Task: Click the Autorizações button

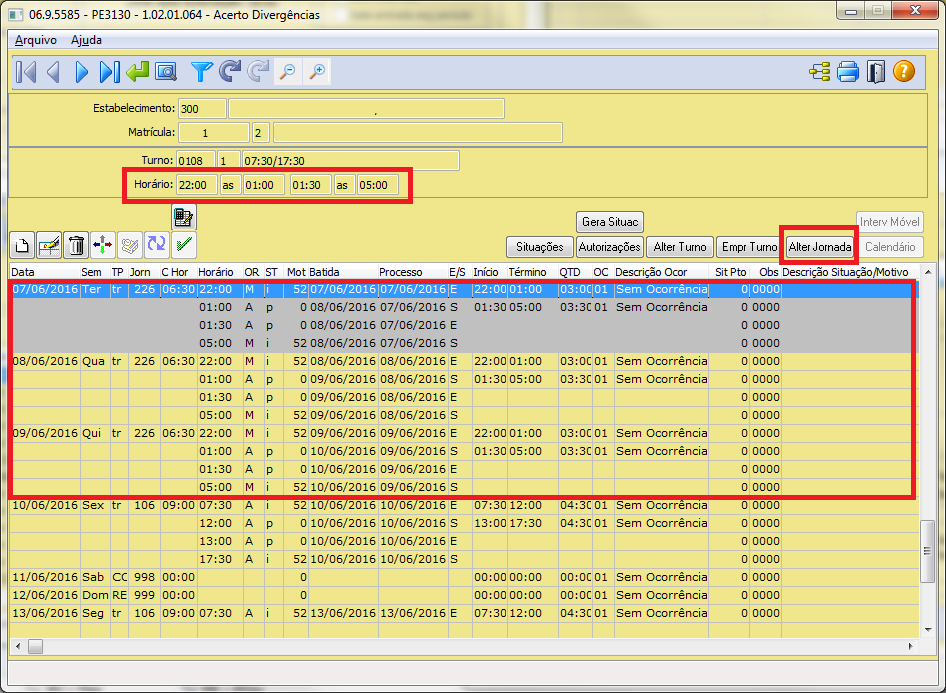Action: (x=609, y=247)
